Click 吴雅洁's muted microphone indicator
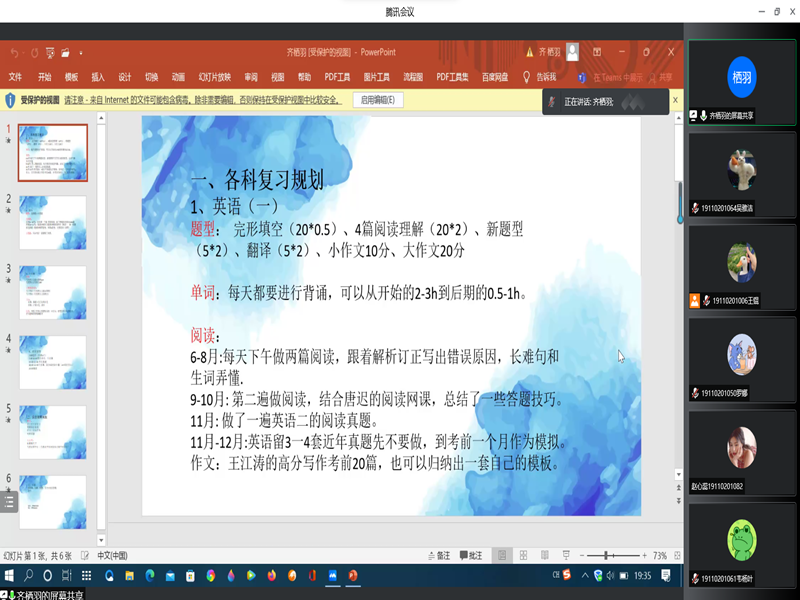This screenshot has height=600, width=800. (x=695, y=207)
